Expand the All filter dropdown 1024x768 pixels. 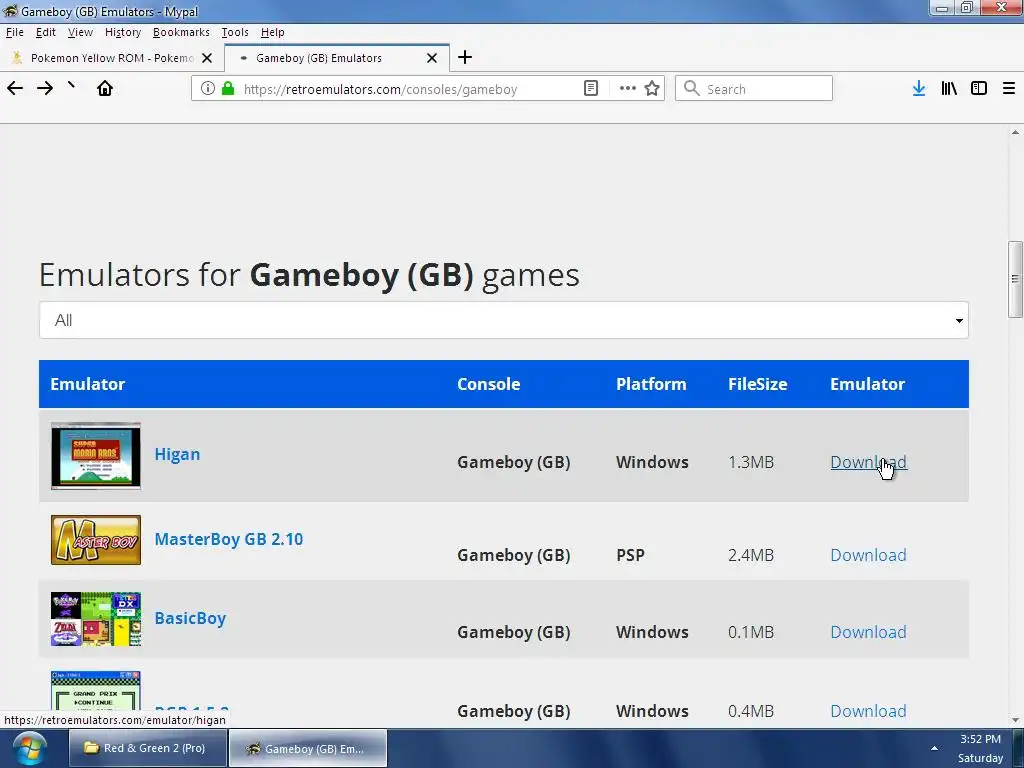(504, 320)
